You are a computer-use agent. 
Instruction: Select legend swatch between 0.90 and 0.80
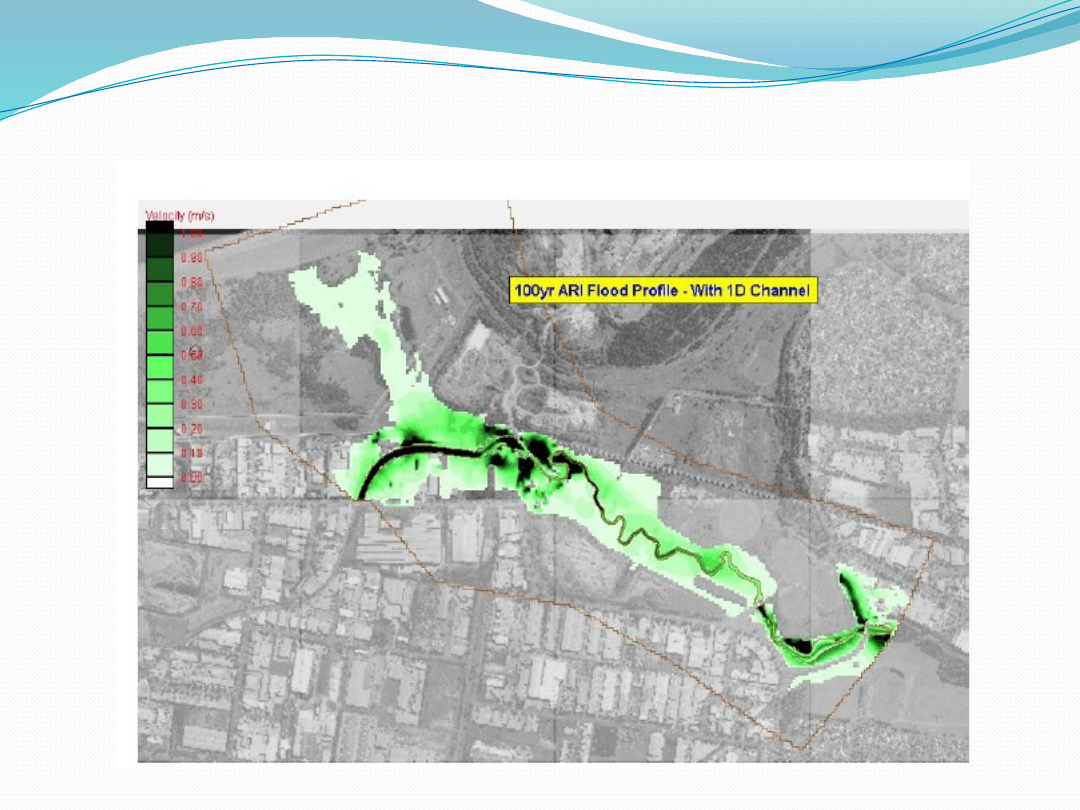[x=159, y=270]
